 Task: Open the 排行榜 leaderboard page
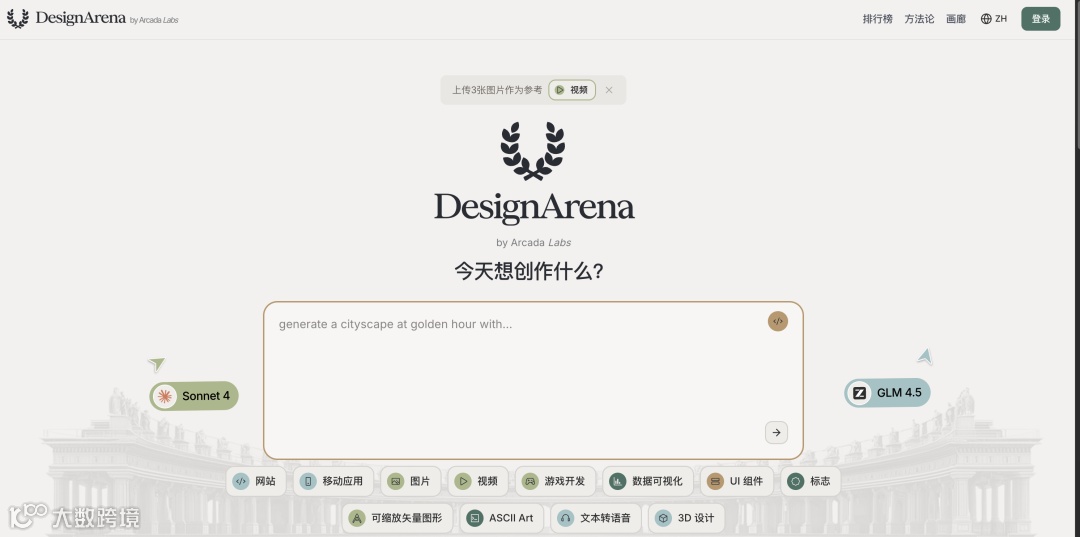[x=878, y=19]
